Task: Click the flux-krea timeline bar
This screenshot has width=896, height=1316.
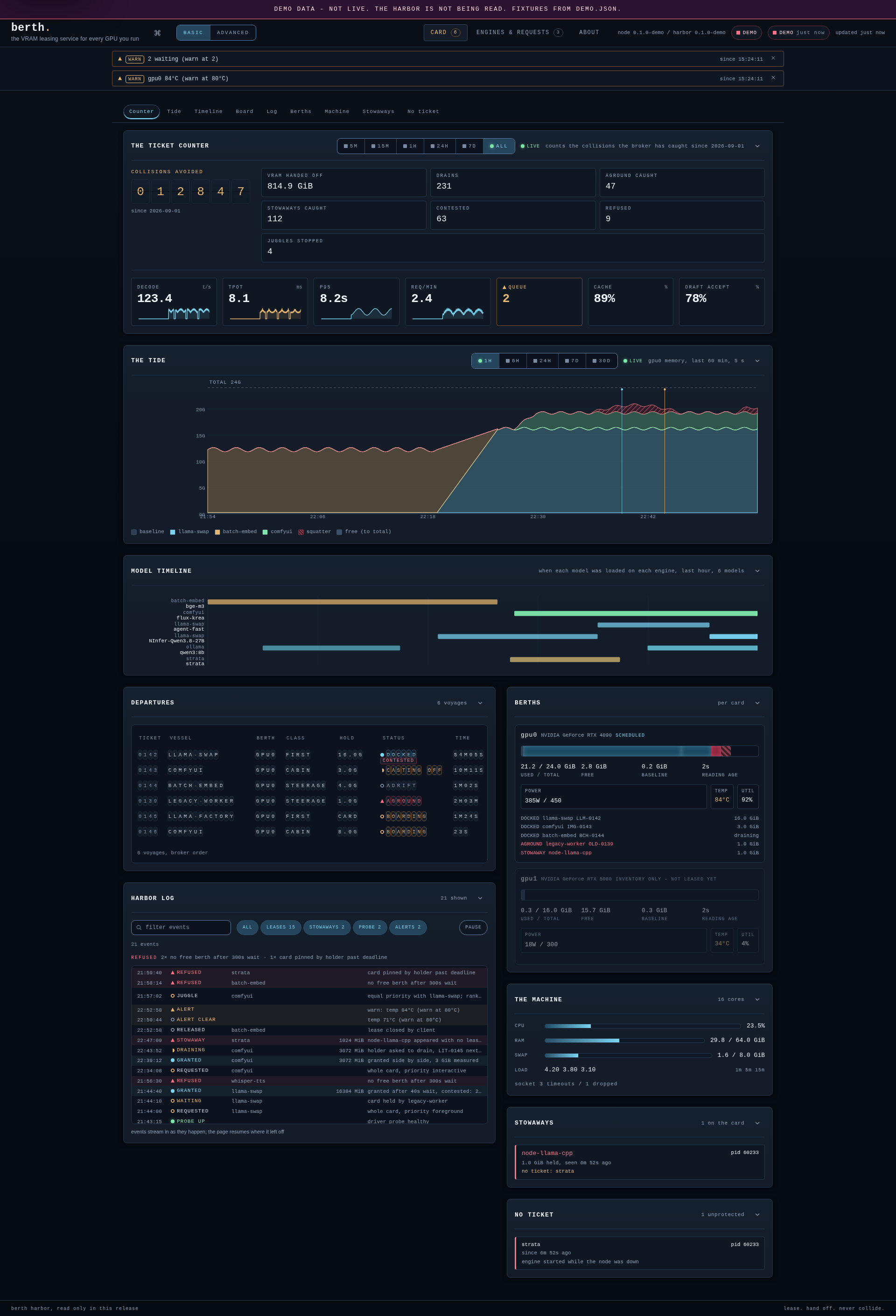Action: (x=636, y=613)
